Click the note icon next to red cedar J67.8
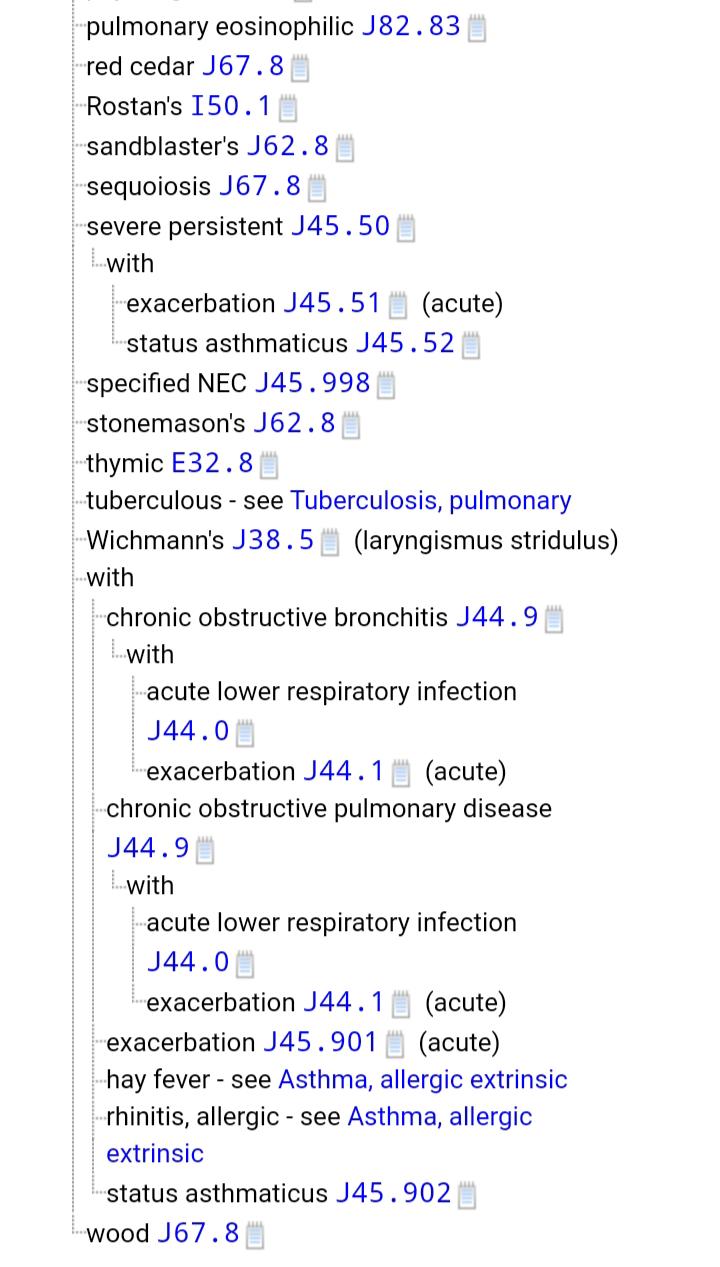The image size is (720, 1267). pos(299,68)
